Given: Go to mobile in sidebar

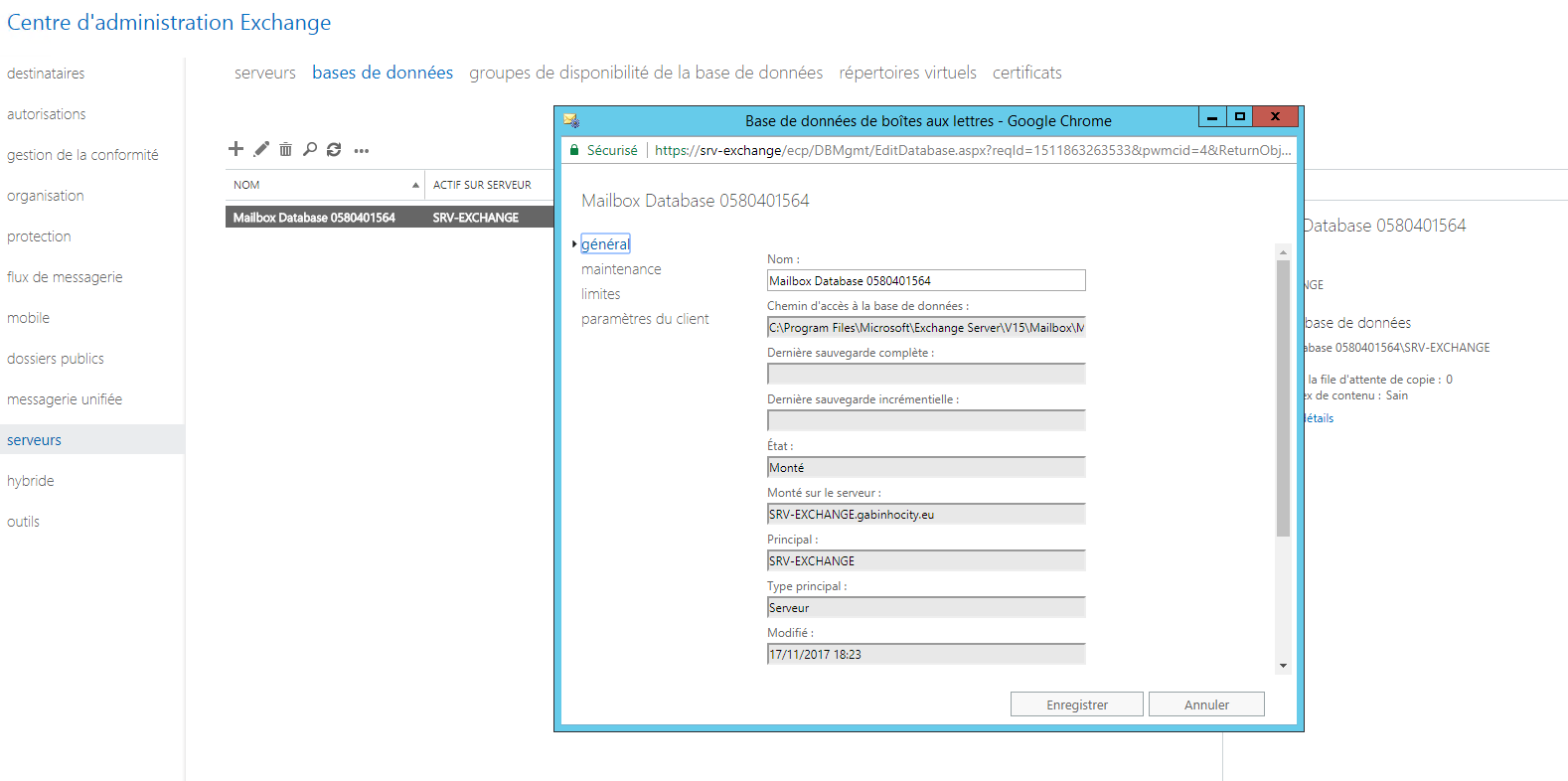Looking at the screenshot, I should (x=28, y=318).
